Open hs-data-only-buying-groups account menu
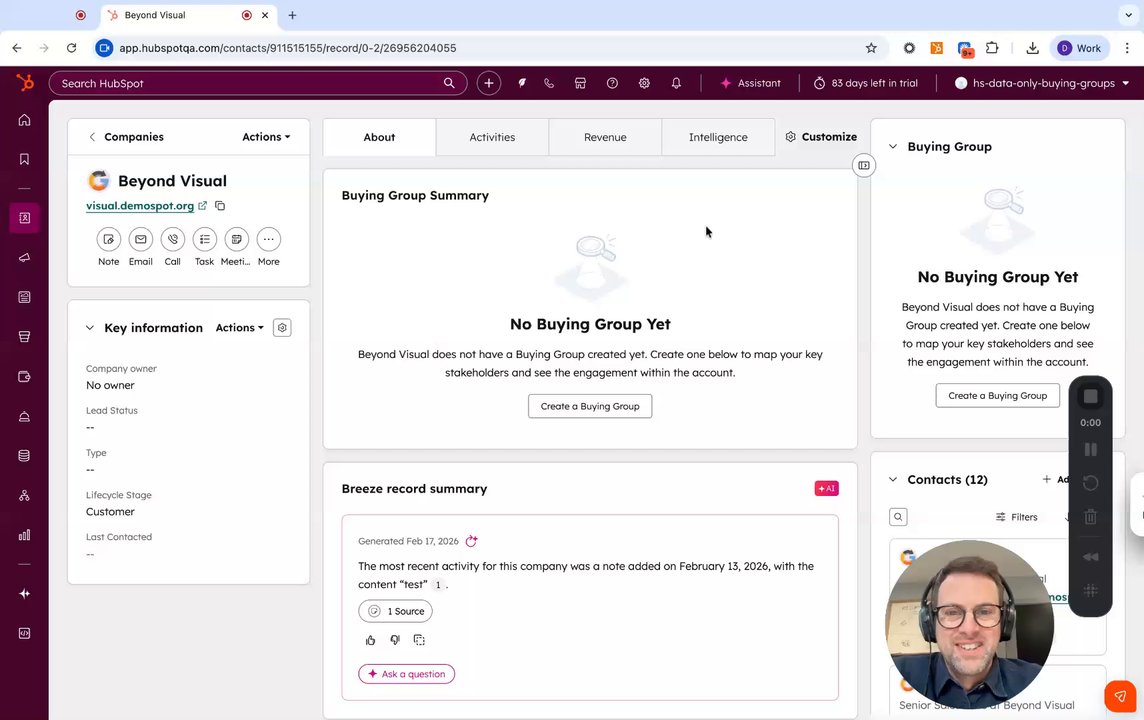This screenshot has width=1144, height=720. click(1042, 83)
